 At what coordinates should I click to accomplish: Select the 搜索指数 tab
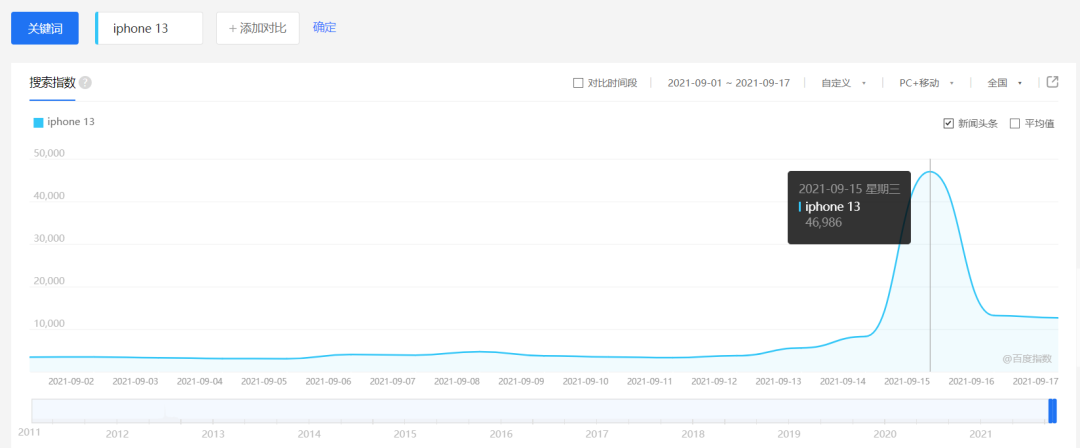pyautogui.click(x=52, y=83)
